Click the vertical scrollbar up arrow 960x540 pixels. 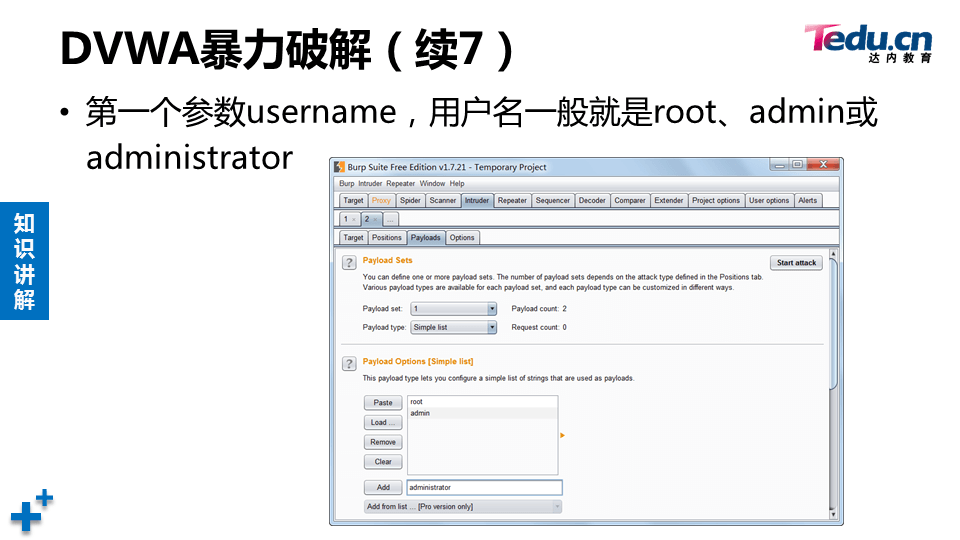coord(833,253)
